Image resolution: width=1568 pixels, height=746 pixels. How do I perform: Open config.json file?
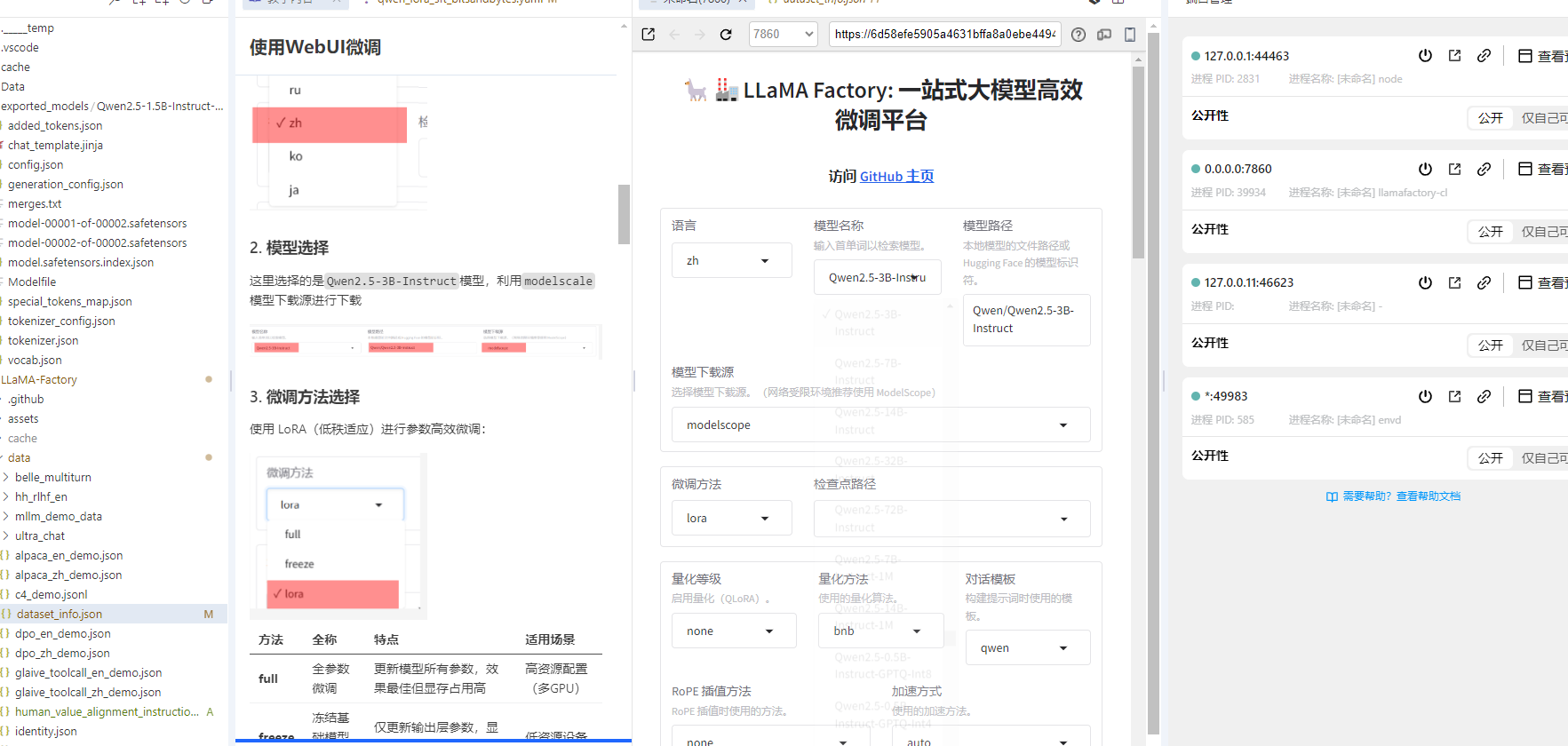[36, 164]
